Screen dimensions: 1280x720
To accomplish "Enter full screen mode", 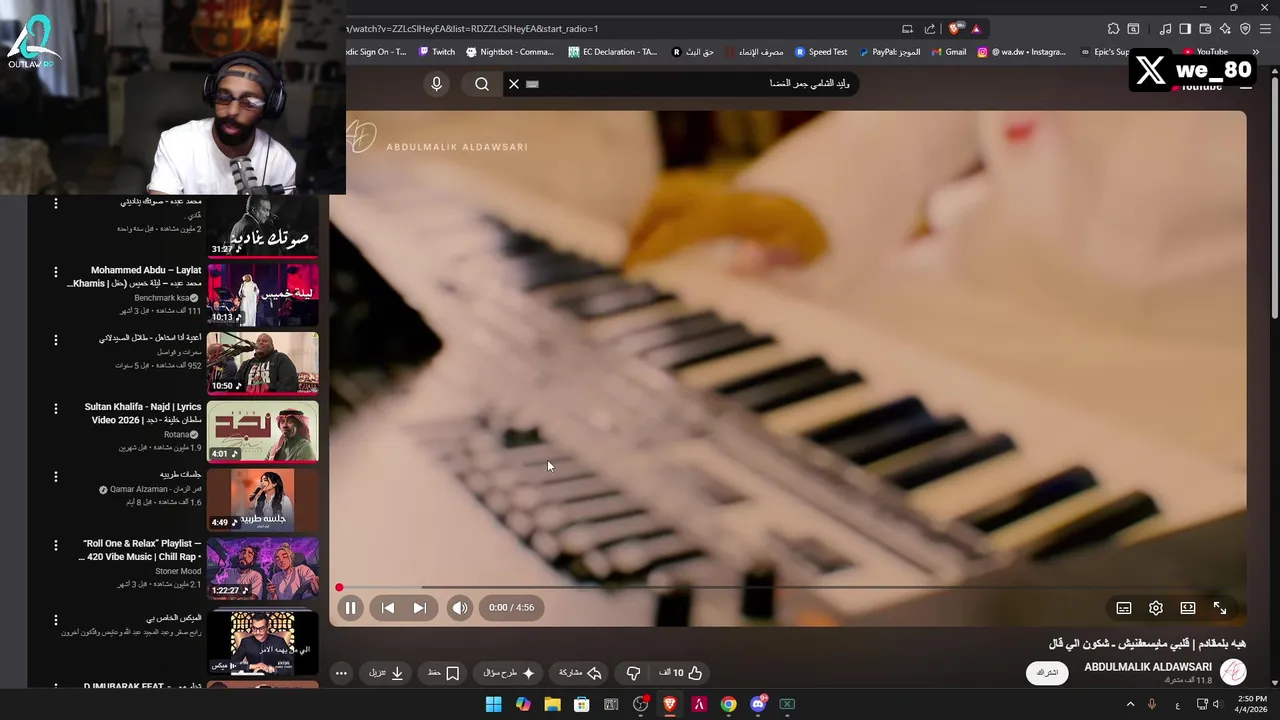I will tap(1220, 608).
